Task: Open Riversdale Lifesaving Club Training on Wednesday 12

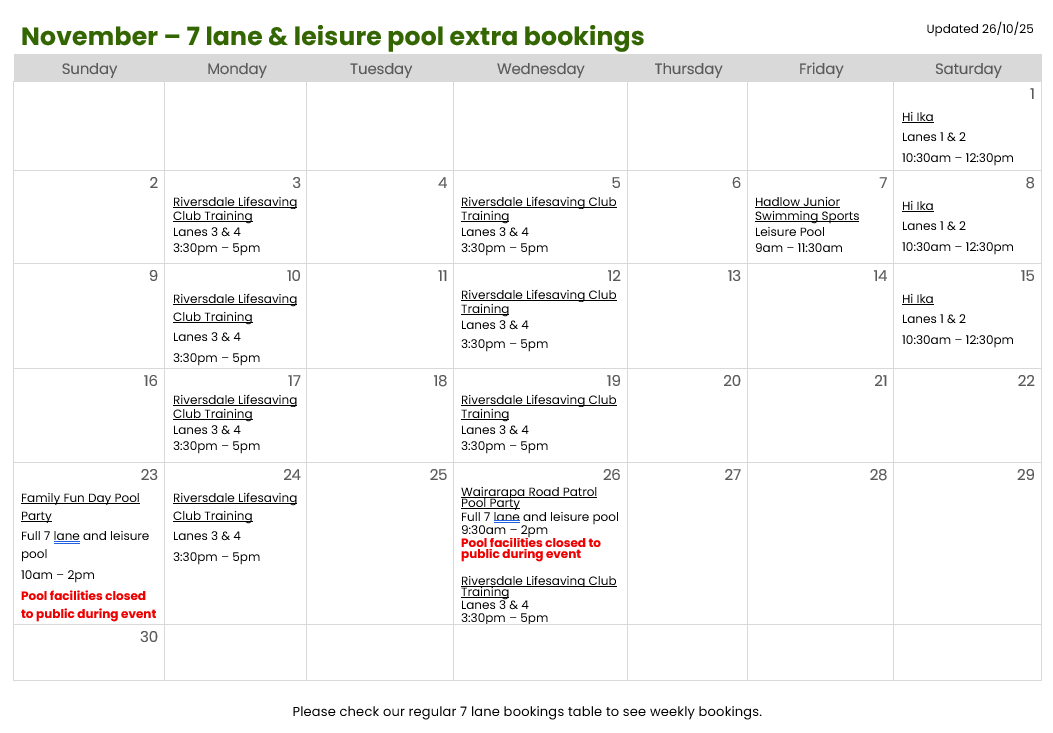Action: 538,302
